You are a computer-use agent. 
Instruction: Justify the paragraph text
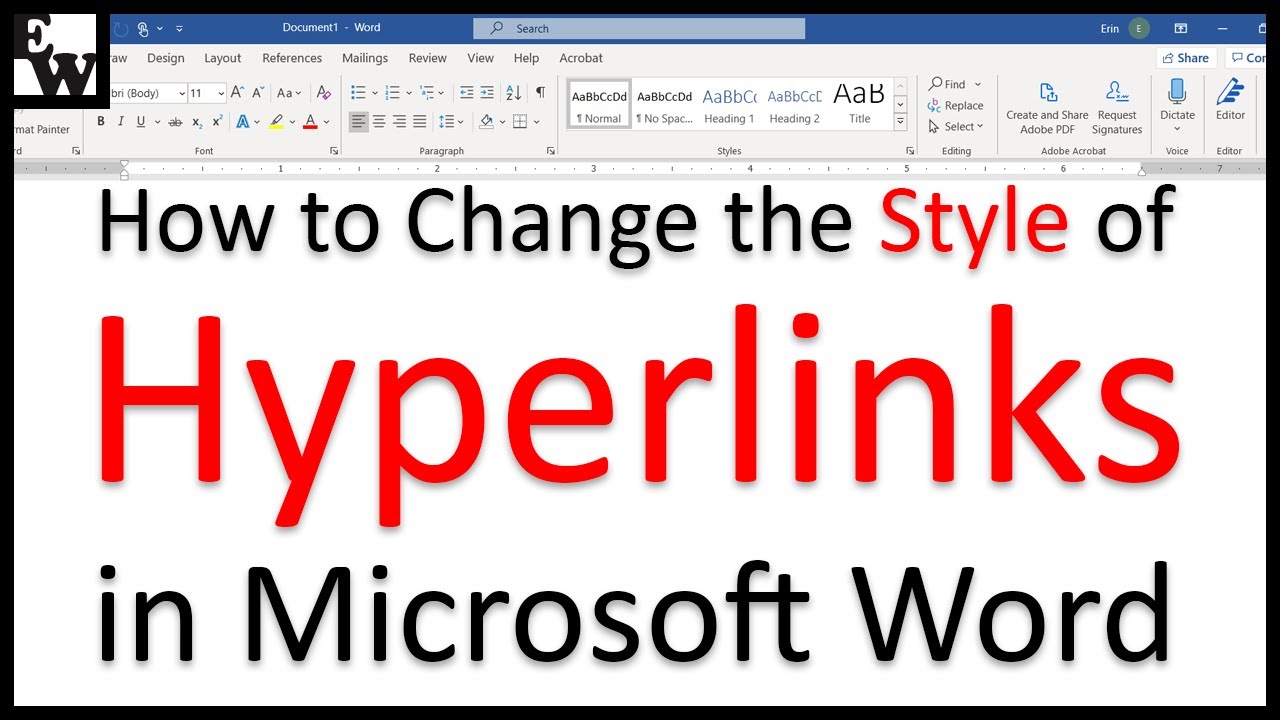tap(419, 122)
